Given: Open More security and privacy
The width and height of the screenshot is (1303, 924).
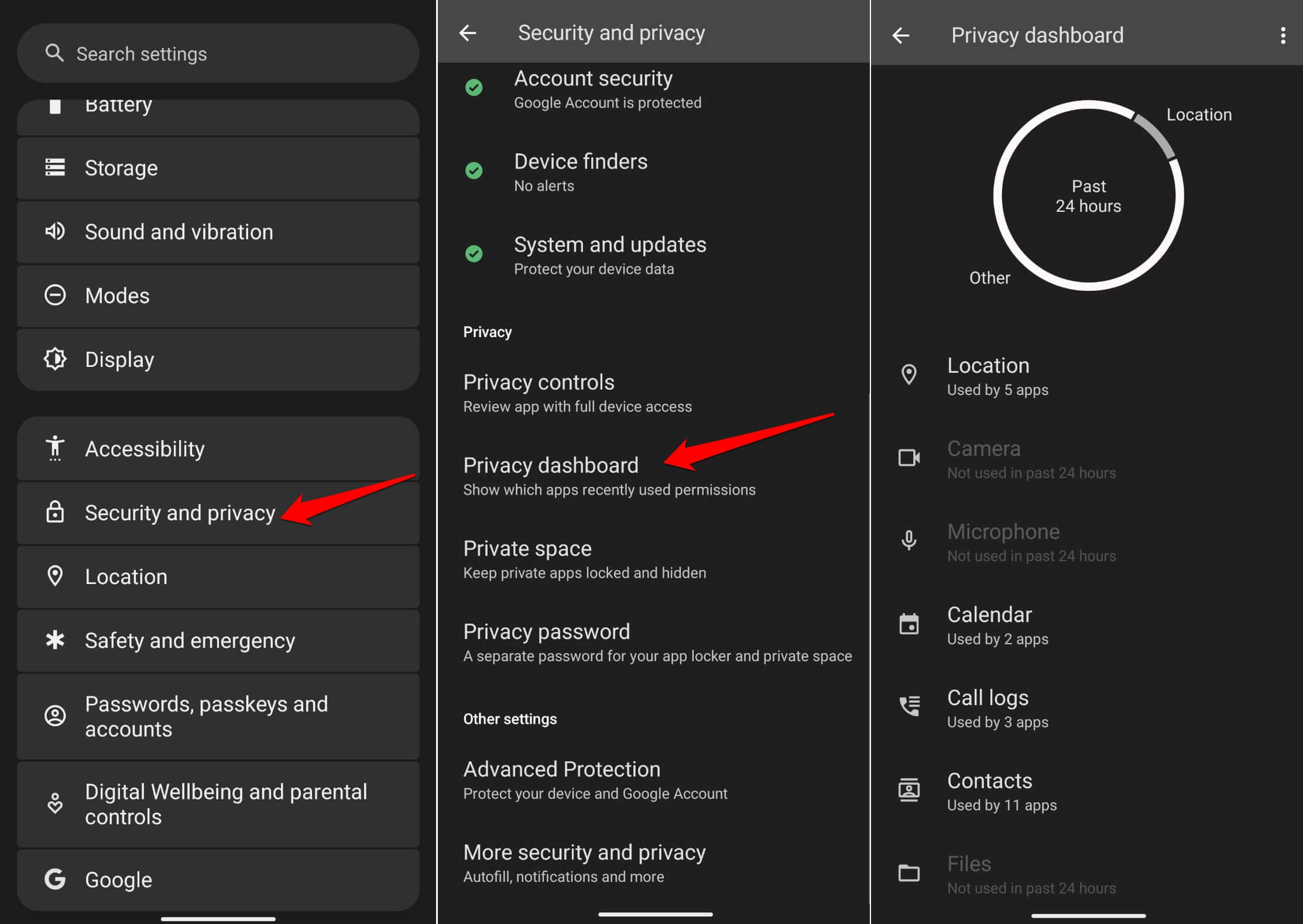Looking at the screenshot, I should (x=653, y=863).
